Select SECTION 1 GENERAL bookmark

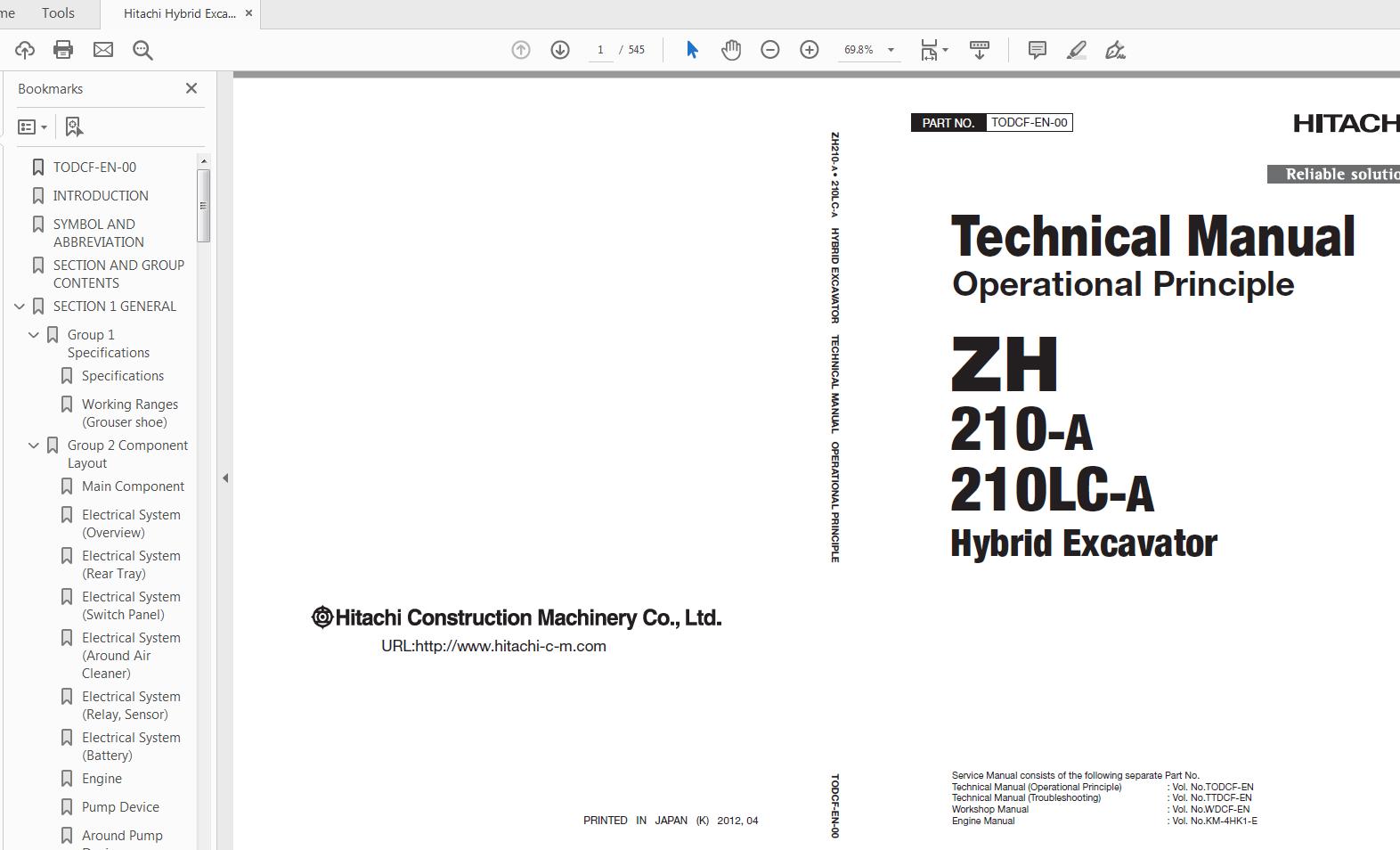(x=115, y=306)
